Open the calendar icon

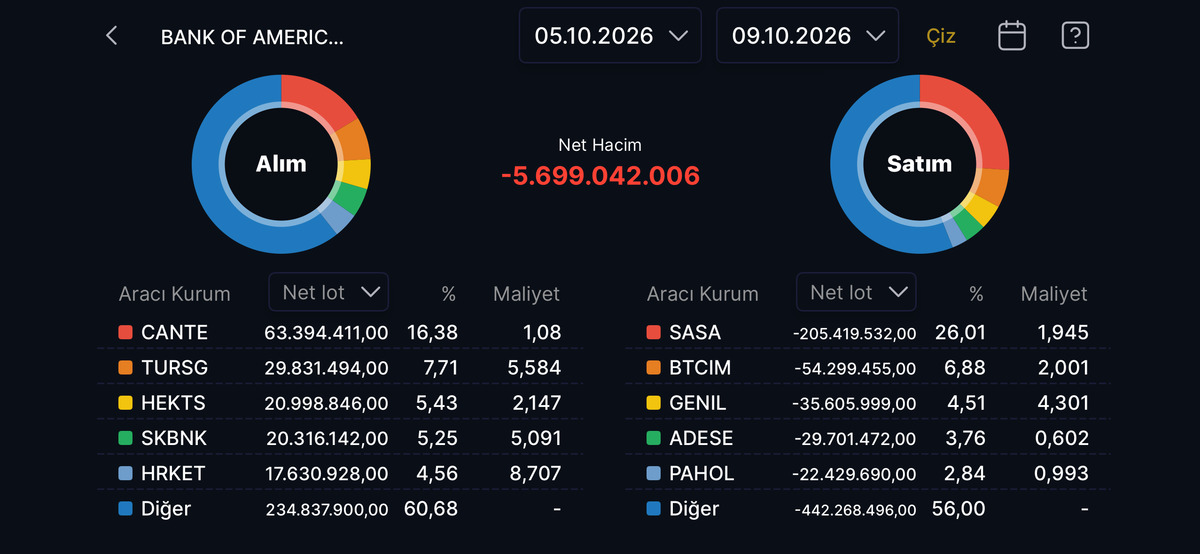[x=1012, y=36]
